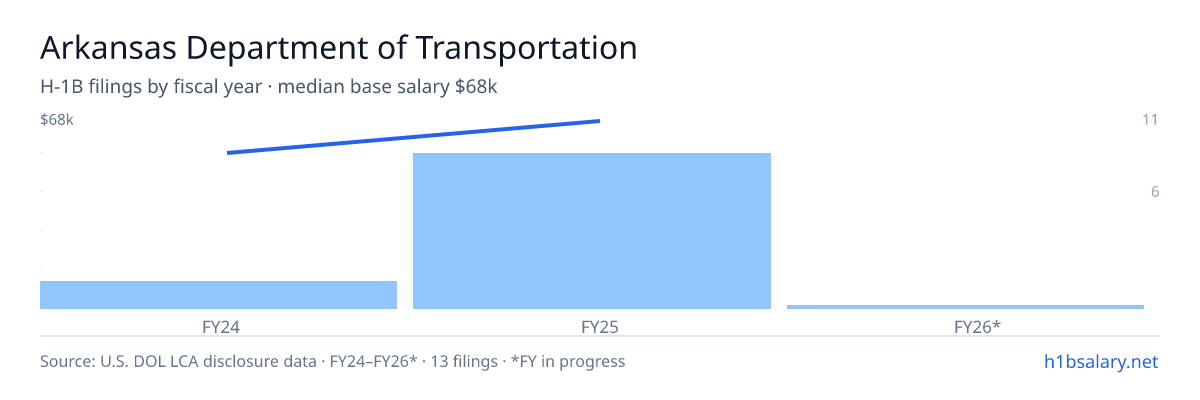
Task: Select the FY26* axis label
Action: (x=965, y=326)
